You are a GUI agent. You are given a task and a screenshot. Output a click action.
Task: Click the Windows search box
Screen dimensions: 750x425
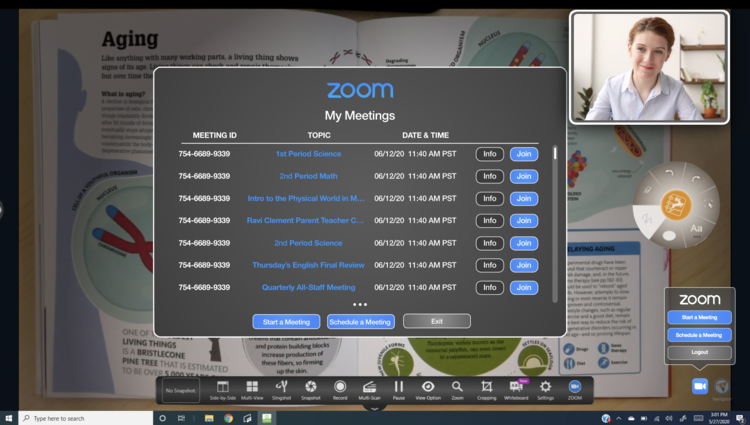click(86, 418)
